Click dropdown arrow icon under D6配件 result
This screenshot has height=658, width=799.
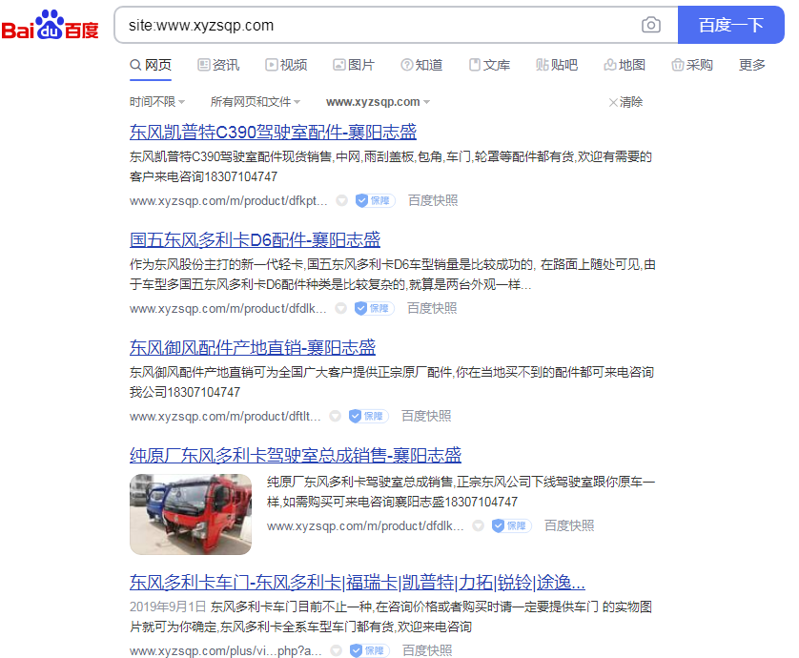341,309
